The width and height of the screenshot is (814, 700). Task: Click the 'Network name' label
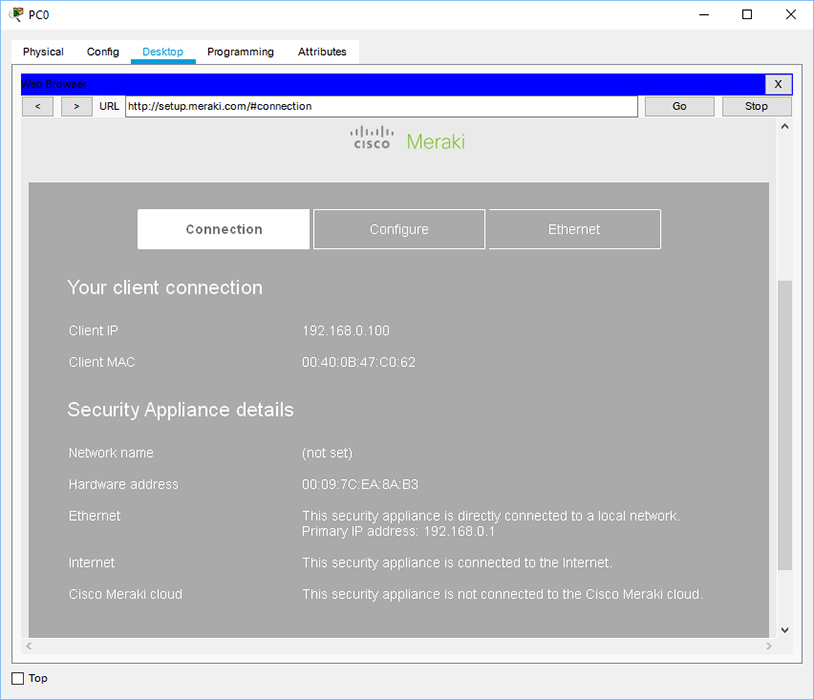pos(111,453)
